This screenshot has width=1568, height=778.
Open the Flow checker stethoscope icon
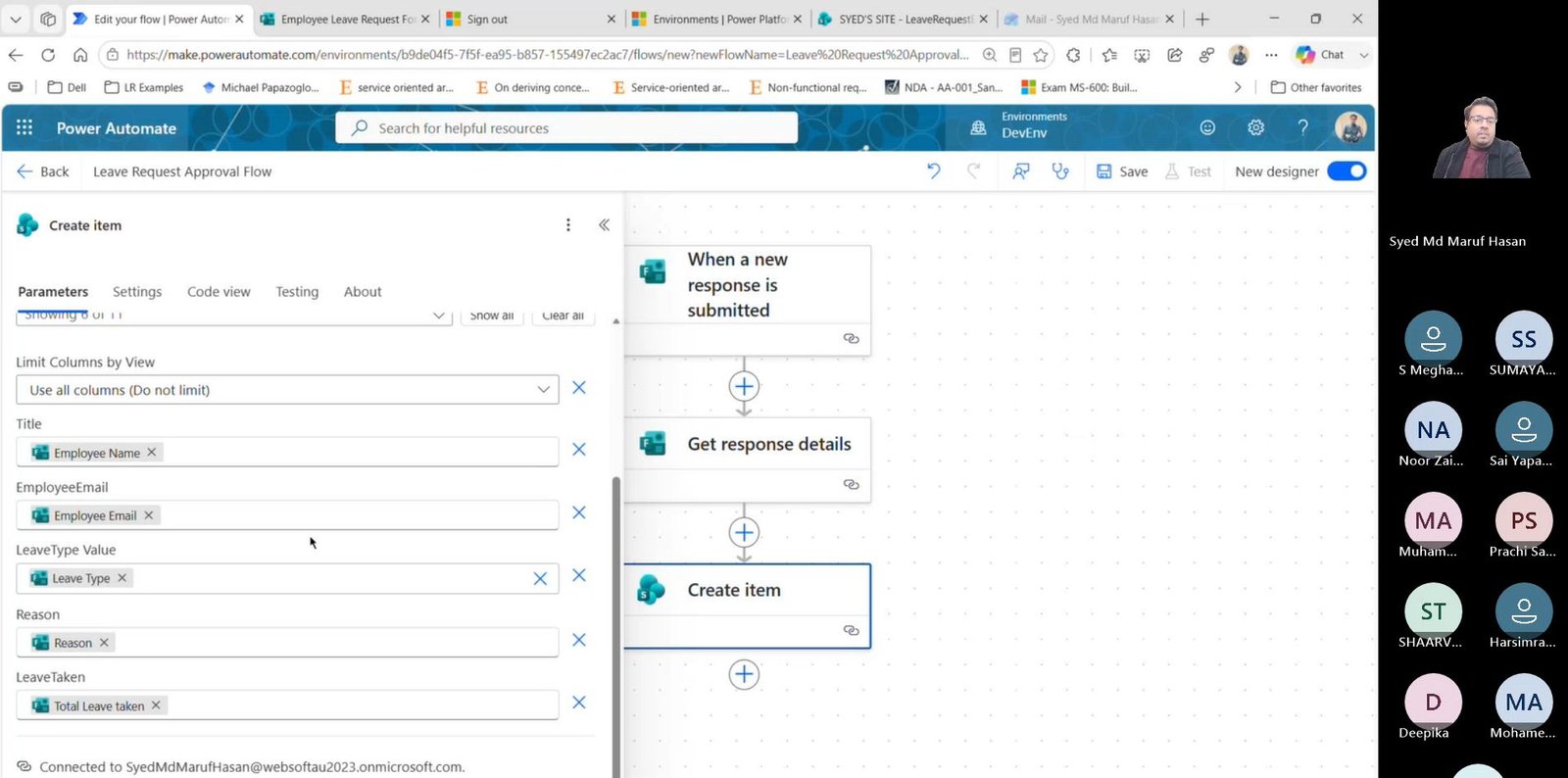click(1060, 171)
